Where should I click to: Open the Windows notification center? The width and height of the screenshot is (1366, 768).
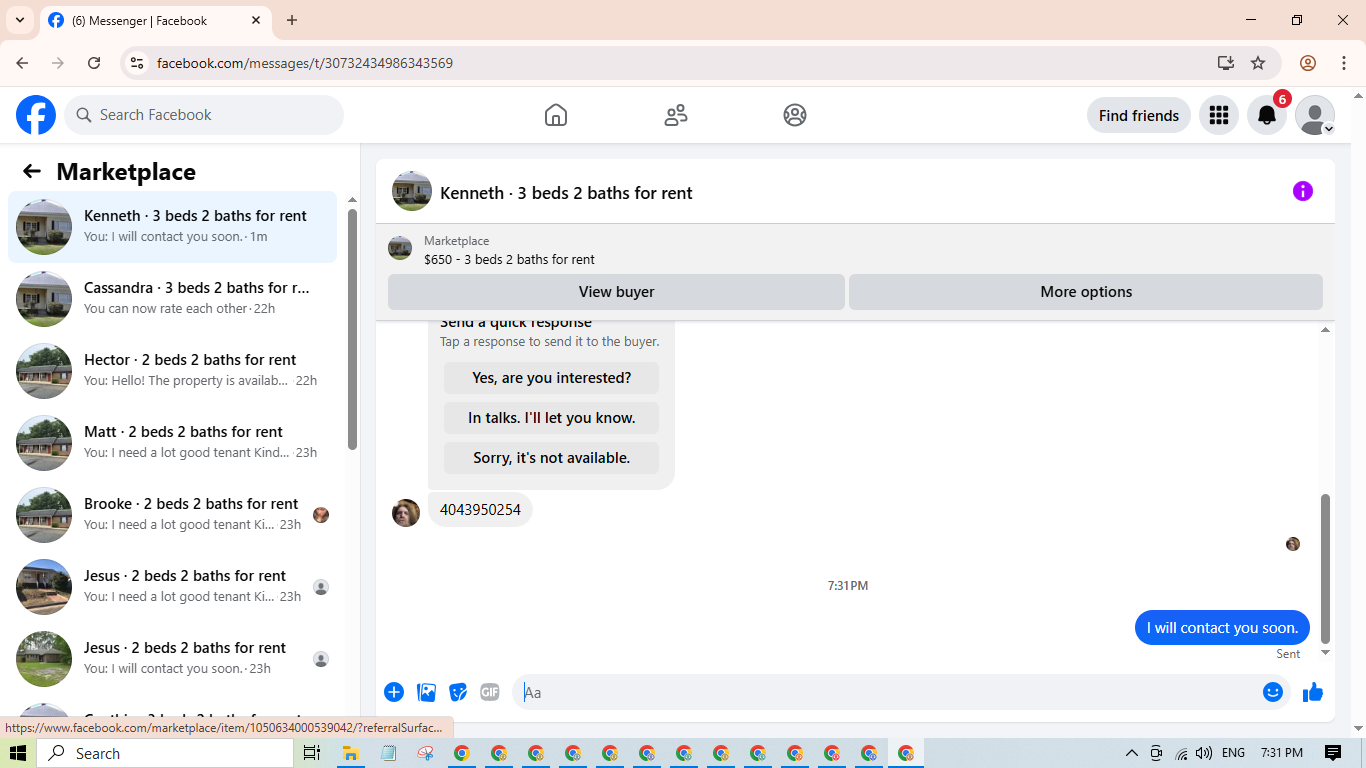pyautogui.click(x=1333, y=753)
